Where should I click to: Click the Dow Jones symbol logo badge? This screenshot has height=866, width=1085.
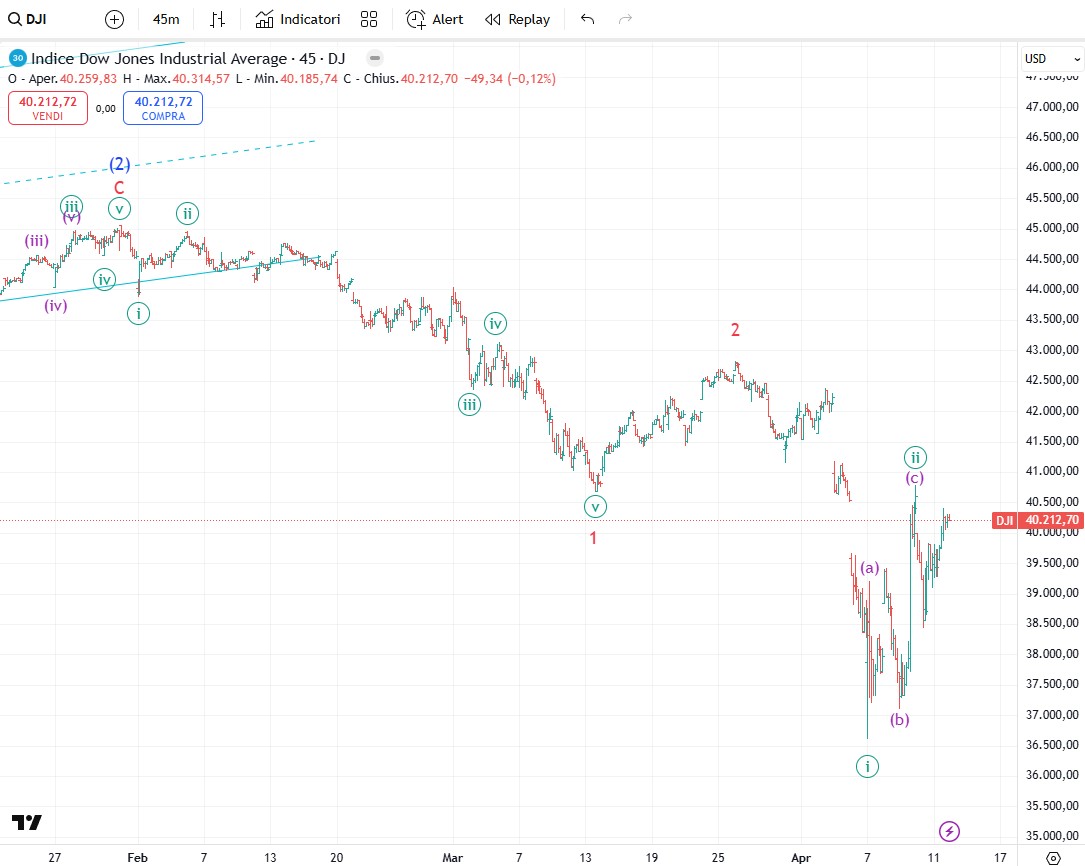[x=18, y=58]
